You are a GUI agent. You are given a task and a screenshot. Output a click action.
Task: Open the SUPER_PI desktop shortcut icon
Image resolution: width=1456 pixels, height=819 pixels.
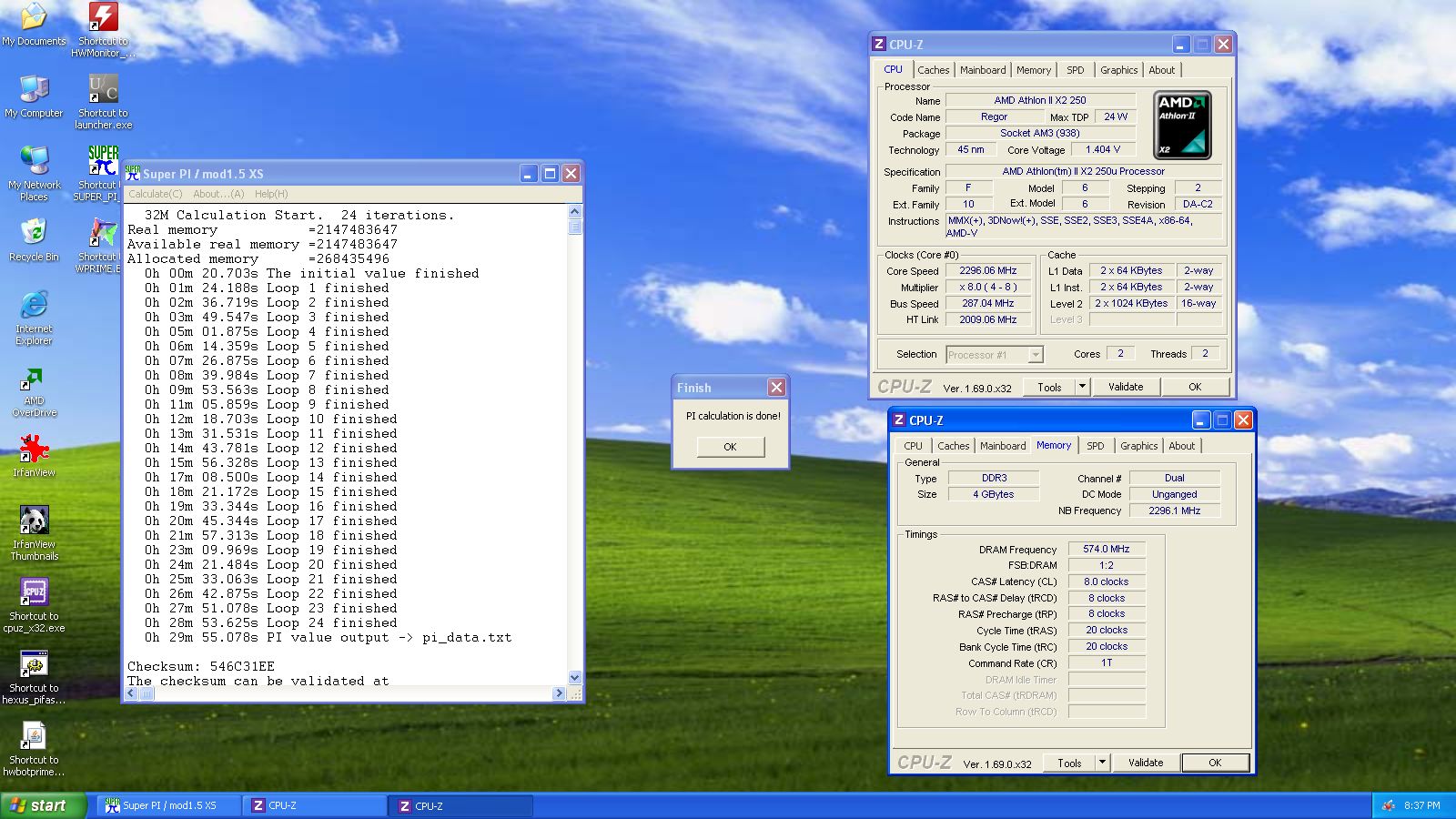click(x=103, y=161)
